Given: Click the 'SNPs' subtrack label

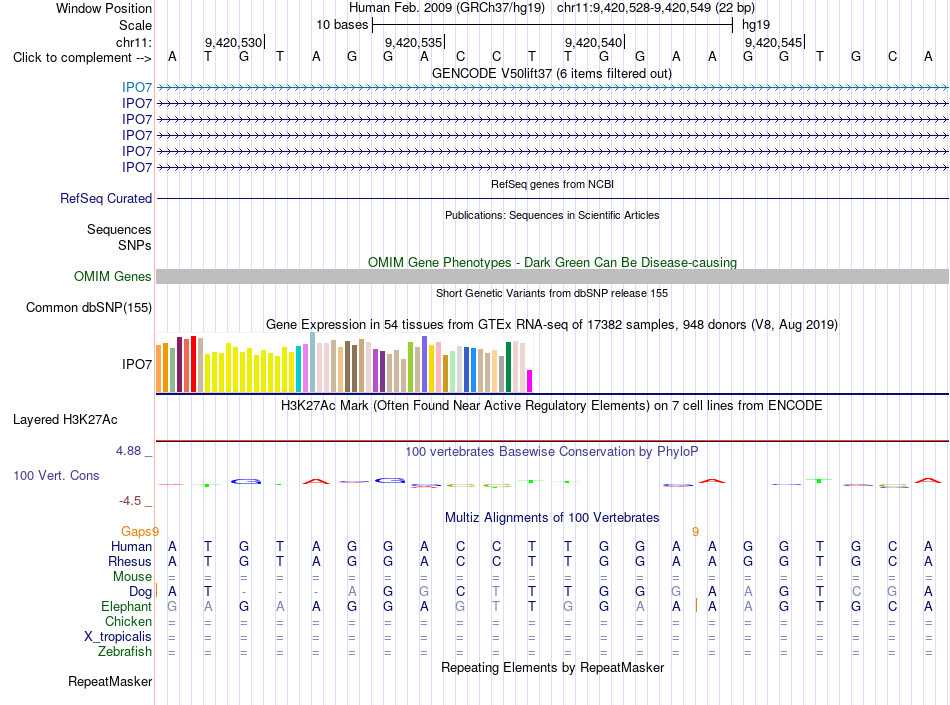Looking at the screenshot, I should (x=135, y=245).
